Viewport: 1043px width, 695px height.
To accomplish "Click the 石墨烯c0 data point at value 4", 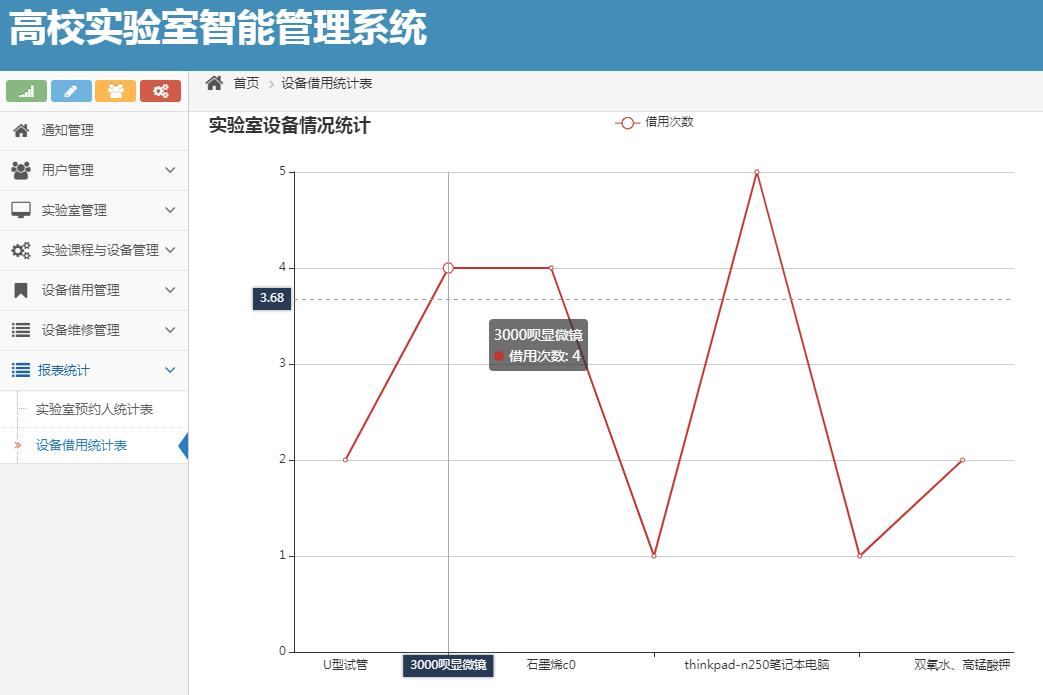I will 551,268.
